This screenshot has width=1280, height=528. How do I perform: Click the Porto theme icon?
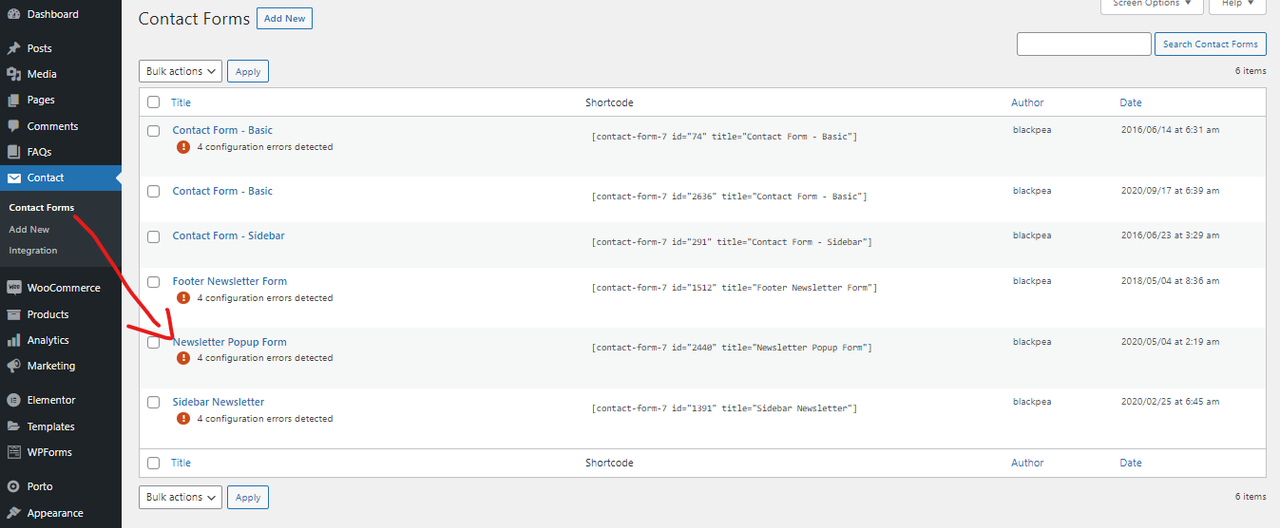(x=13, y=486)
